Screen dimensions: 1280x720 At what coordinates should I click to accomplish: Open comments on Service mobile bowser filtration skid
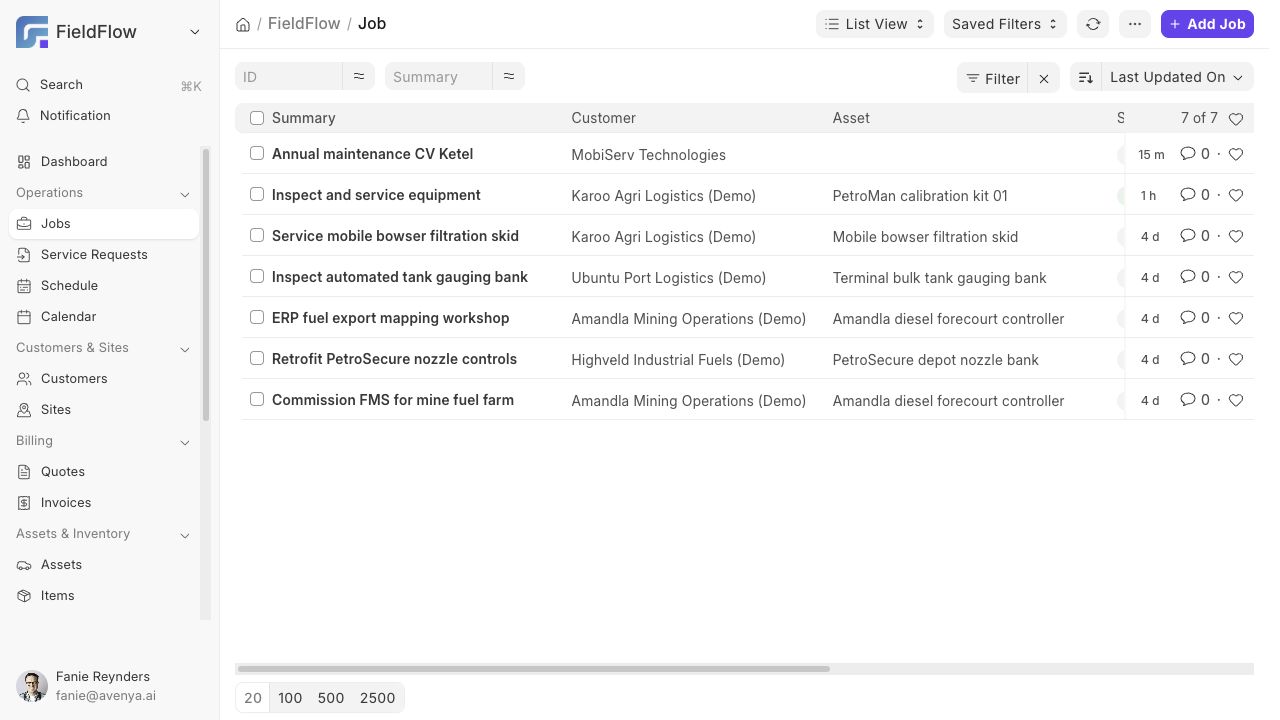pos(1195,236)
